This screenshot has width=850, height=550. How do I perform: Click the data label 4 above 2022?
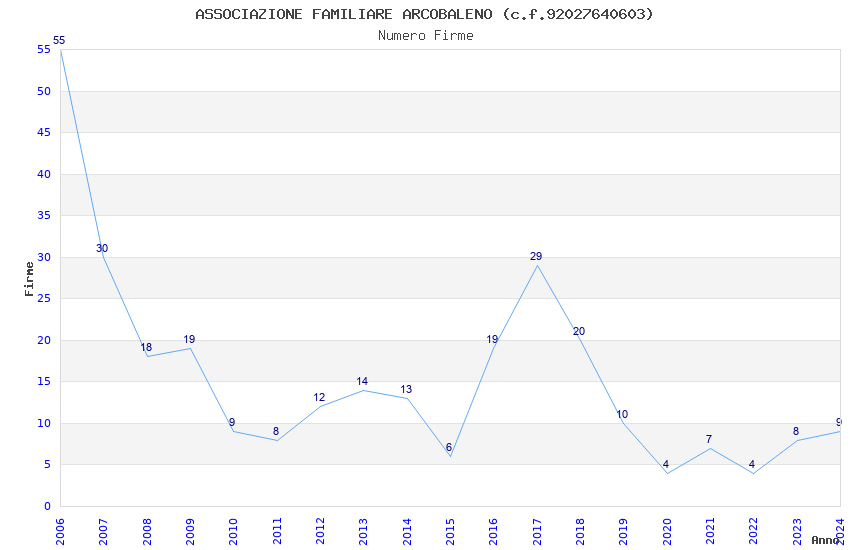(x=752, y=464)
